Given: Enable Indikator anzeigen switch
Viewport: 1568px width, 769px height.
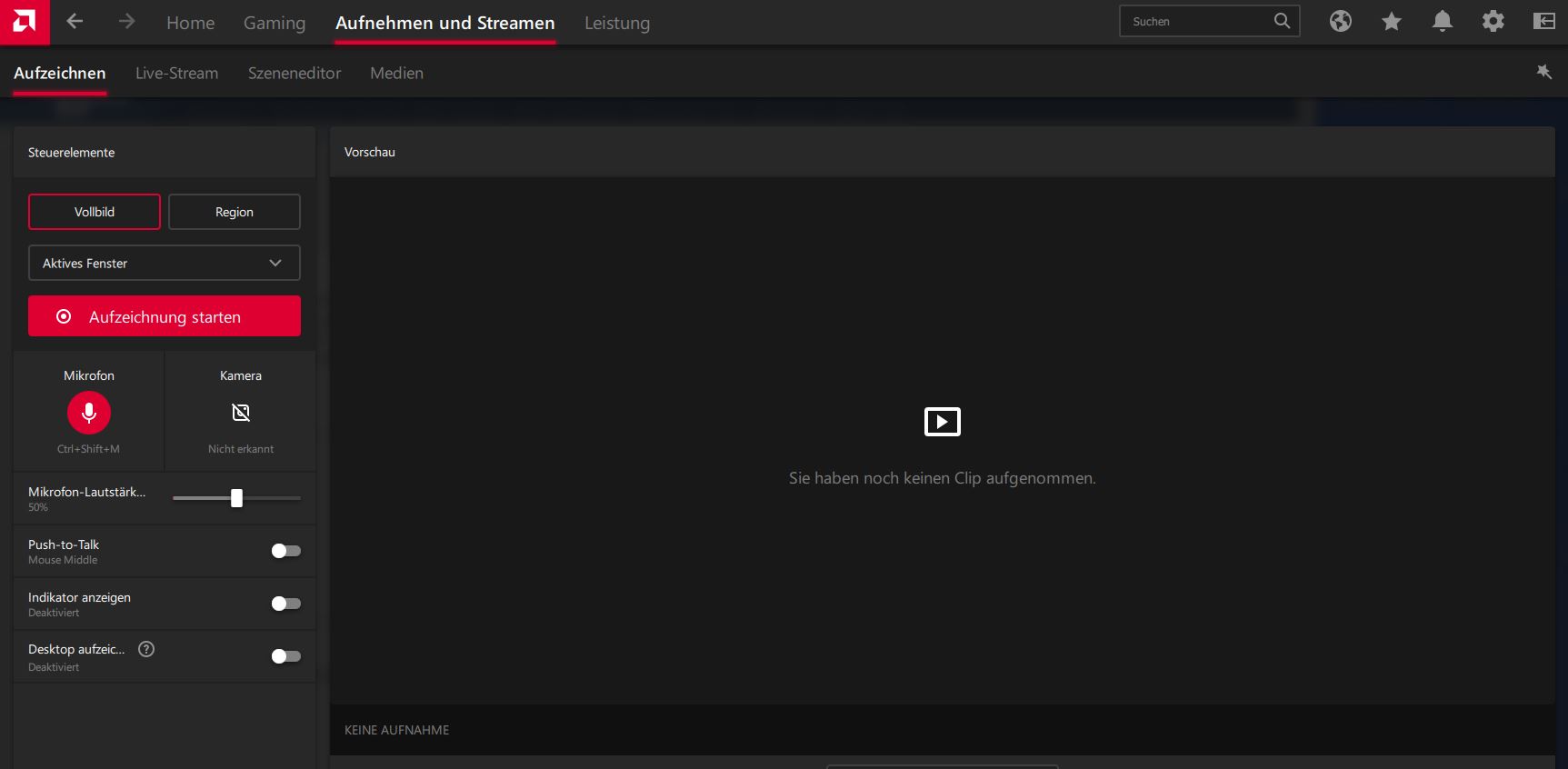Looking at the screenshot, I should point(286,604).
